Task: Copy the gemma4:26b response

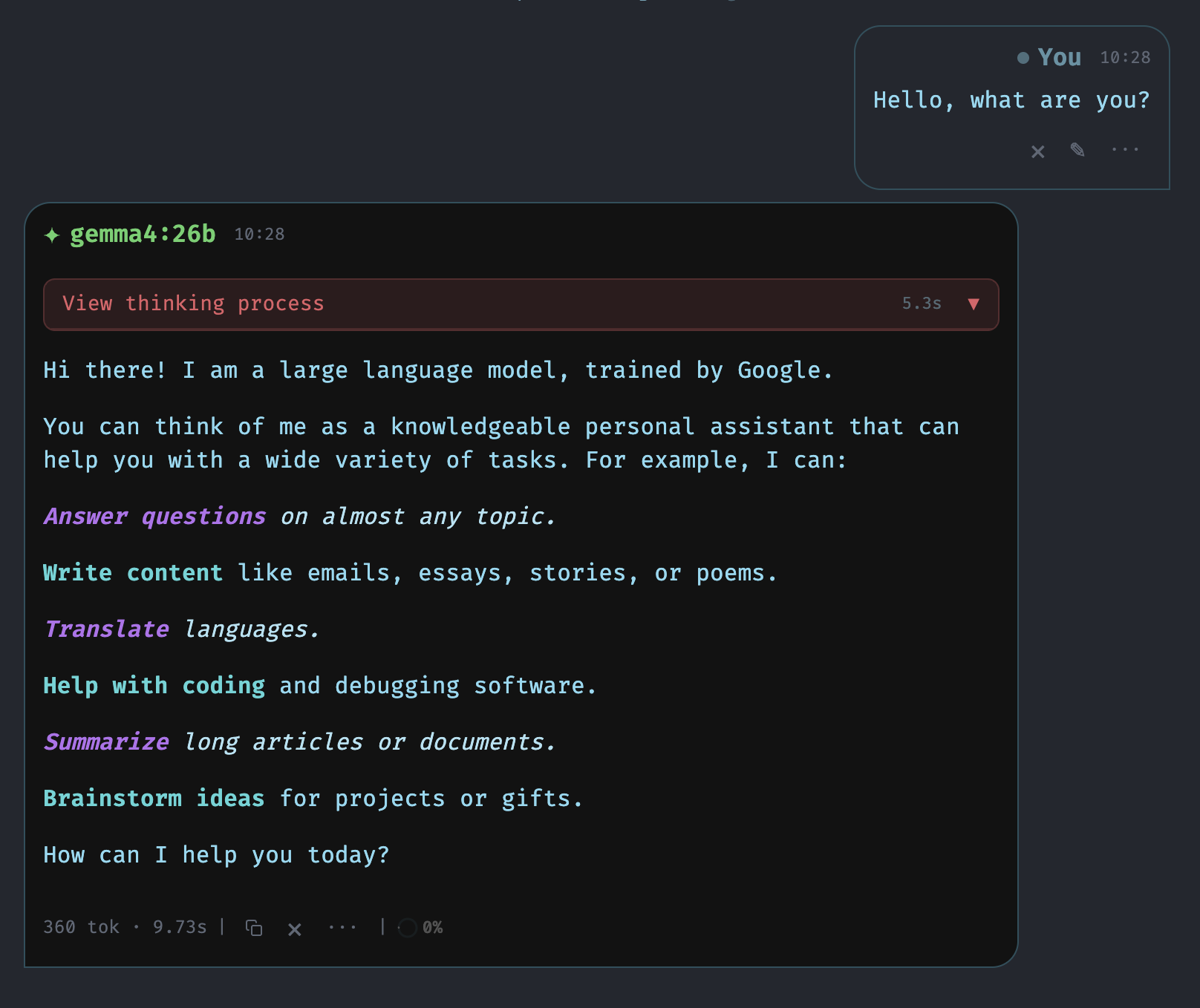Action: (254, 928)
